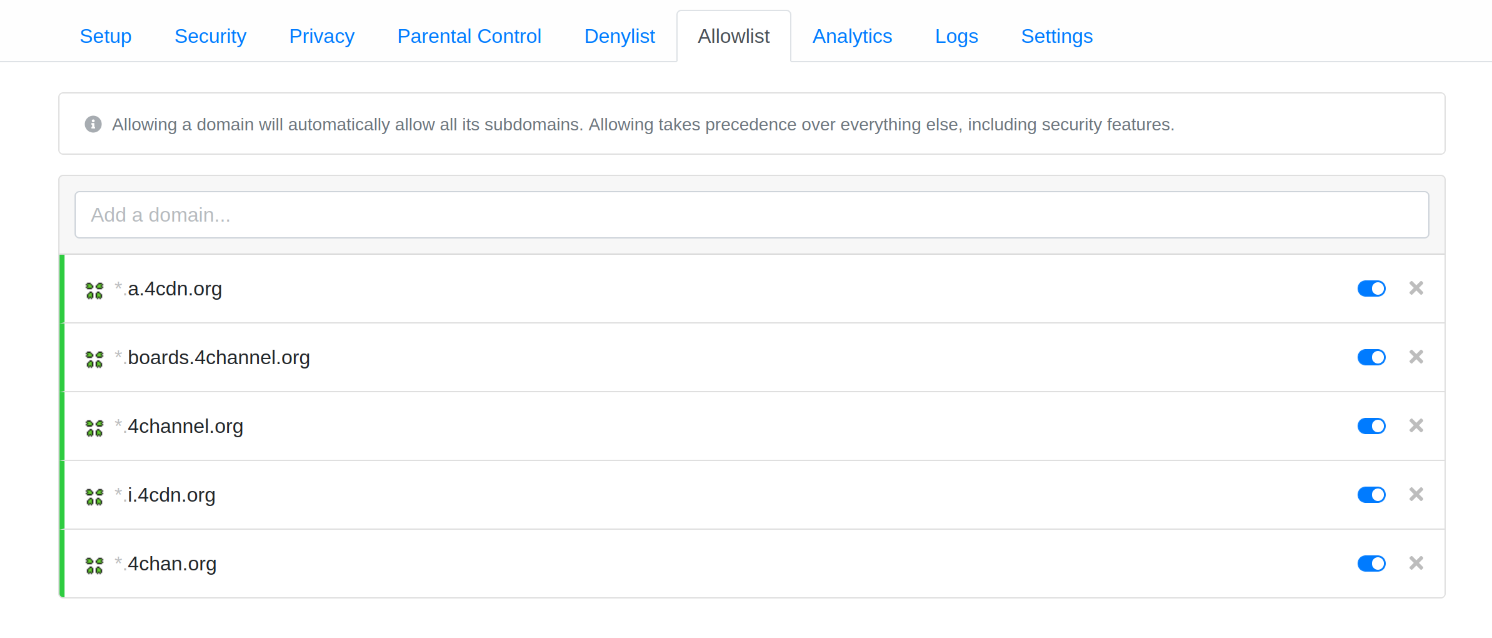Switch to the Security tab
Screen dimensions: 1492x638
tap(210, 36)
